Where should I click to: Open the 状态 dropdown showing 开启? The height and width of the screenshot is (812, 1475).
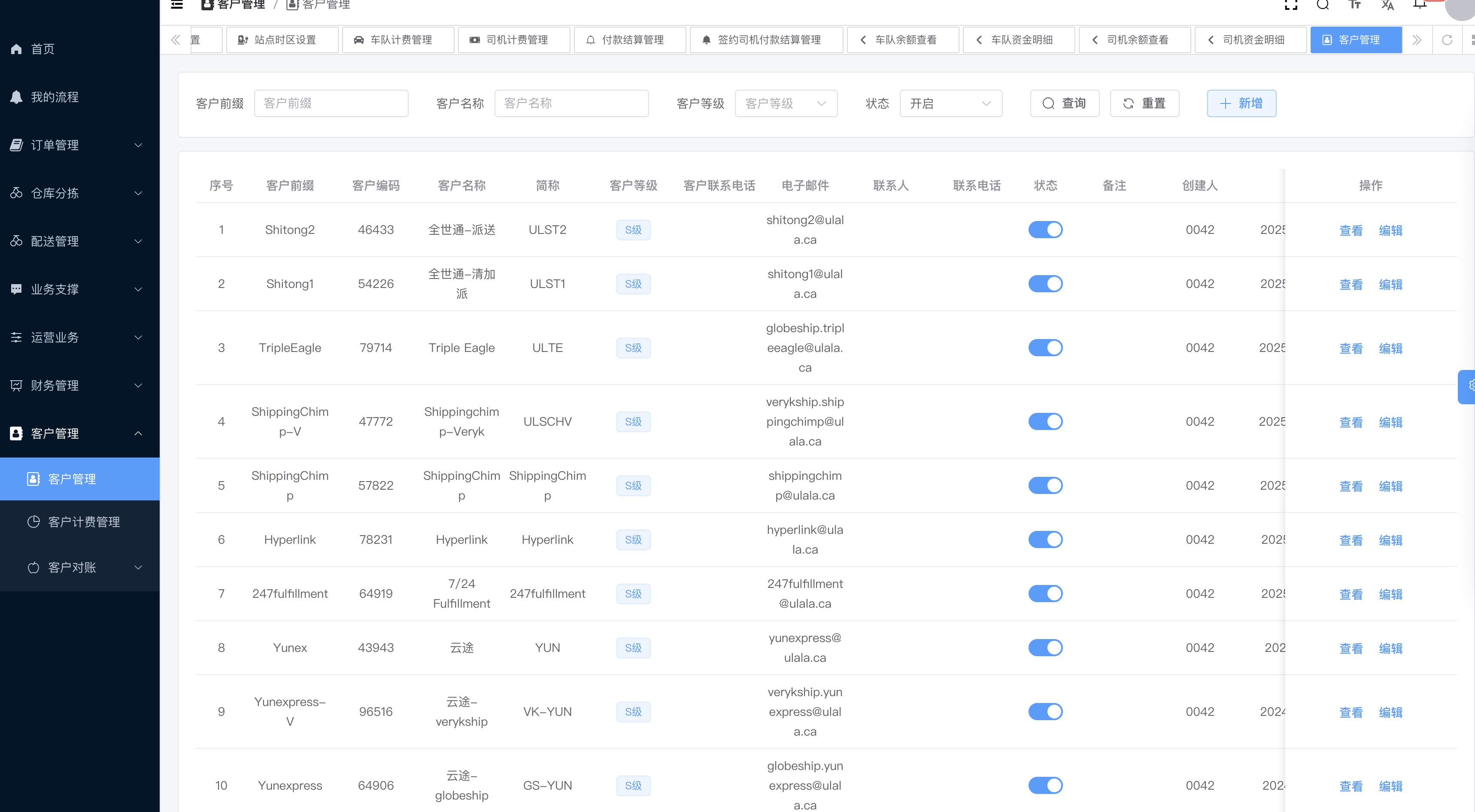point(950,104)
